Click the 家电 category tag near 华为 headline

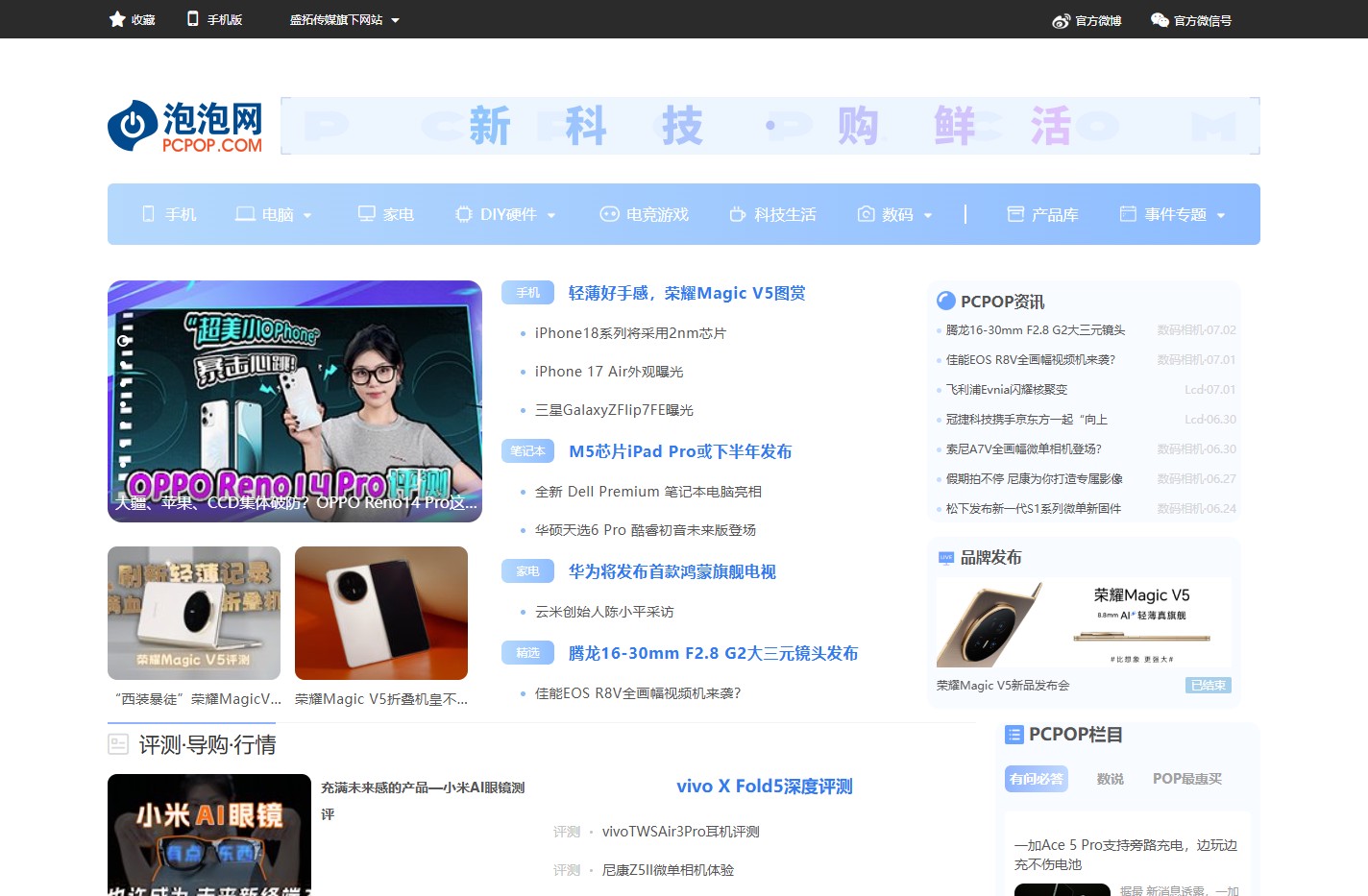click(x=528, y=571)
